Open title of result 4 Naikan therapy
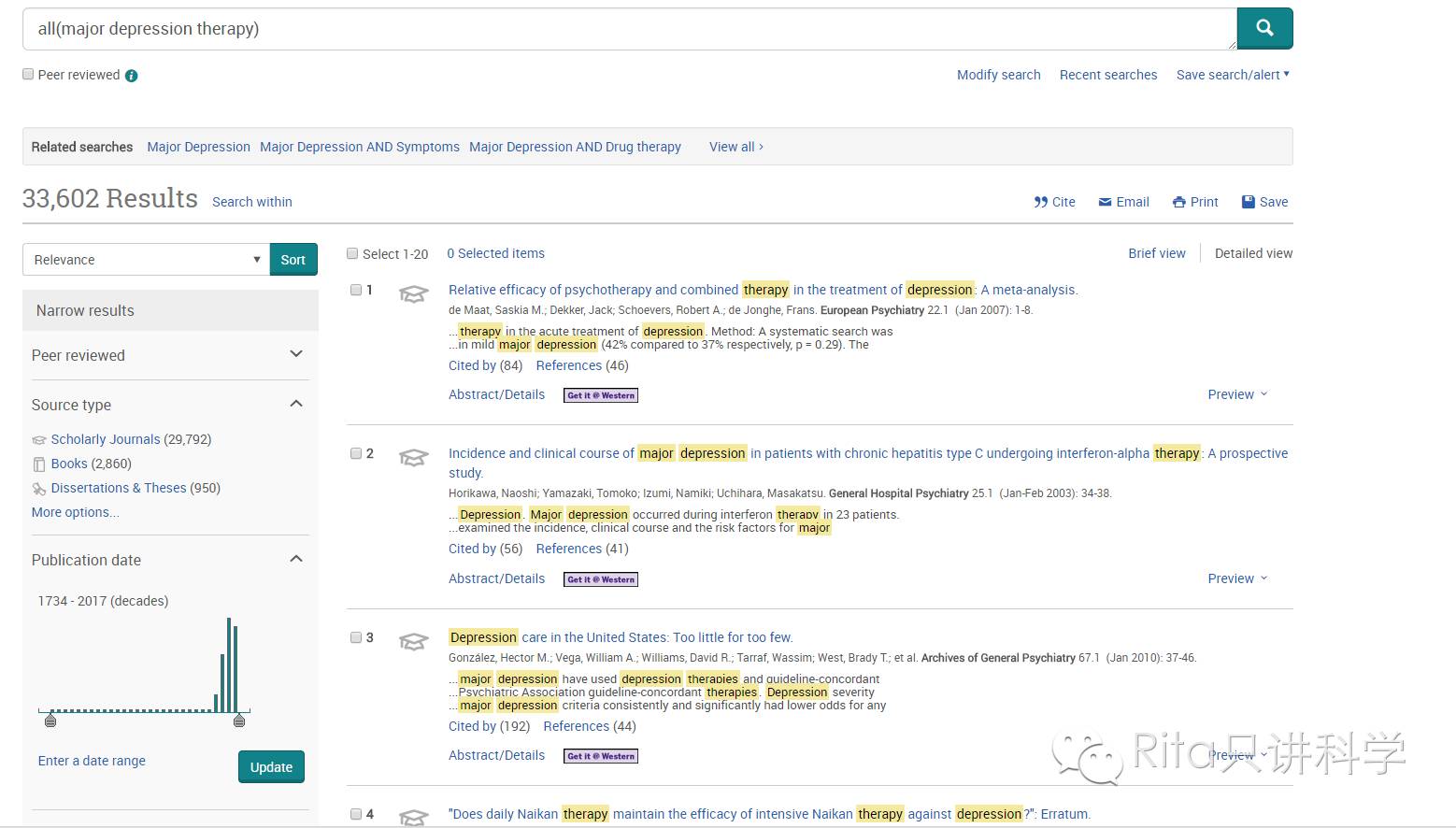1456x828 pixels. (769, 814)
